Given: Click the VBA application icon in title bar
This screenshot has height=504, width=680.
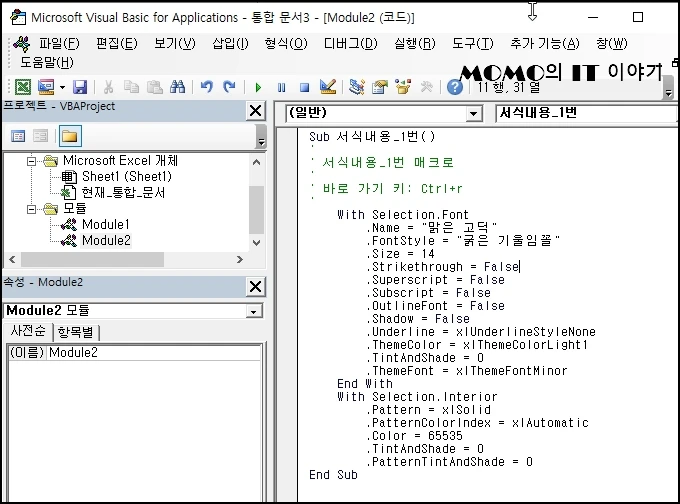Looking at the screenshot, I should pos(18,17).
